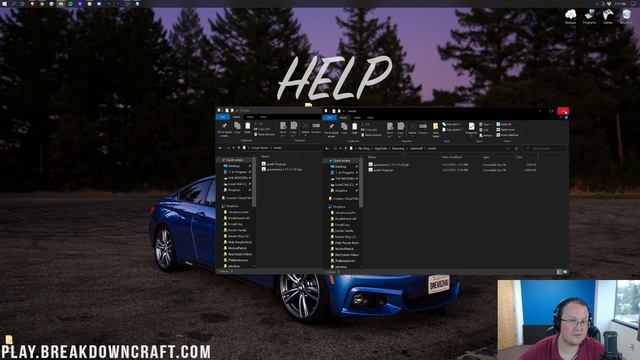640x360 pixels.
Task: Open the File tab in back window
Action: point(222,117)
